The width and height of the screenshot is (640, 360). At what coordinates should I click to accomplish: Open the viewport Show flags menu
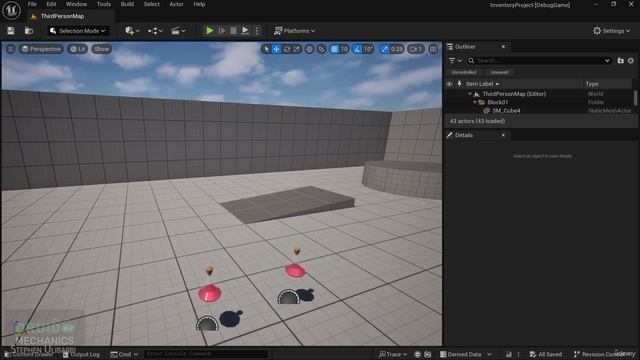[x=101, y=49]
